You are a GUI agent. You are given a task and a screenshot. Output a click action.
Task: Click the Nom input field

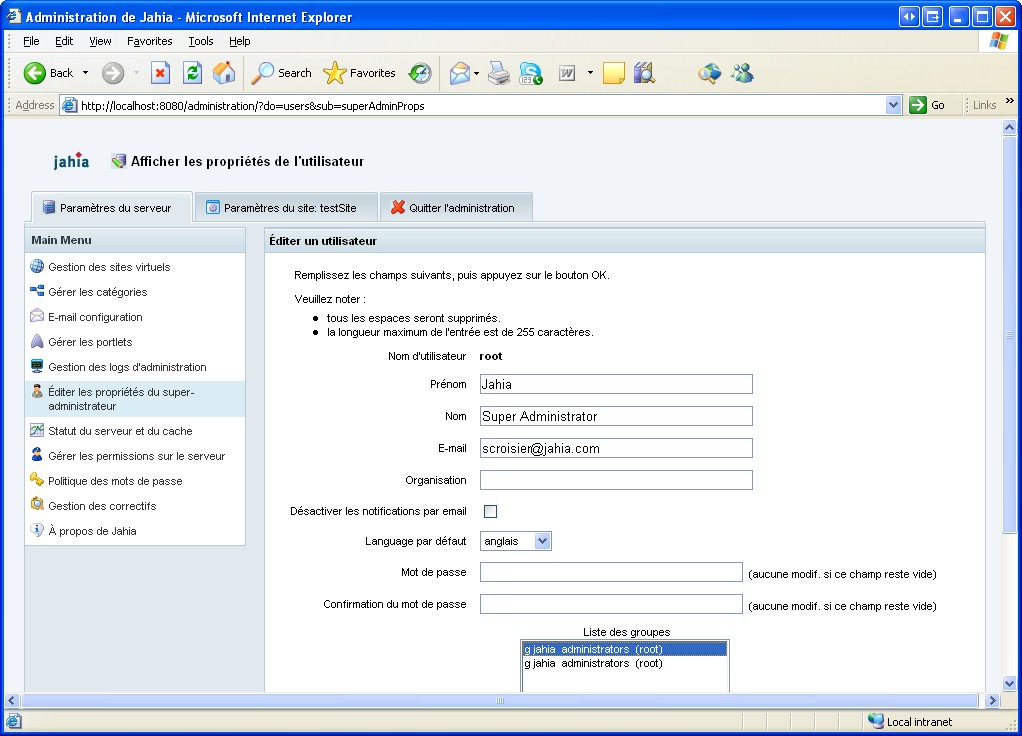click(616, 416)
